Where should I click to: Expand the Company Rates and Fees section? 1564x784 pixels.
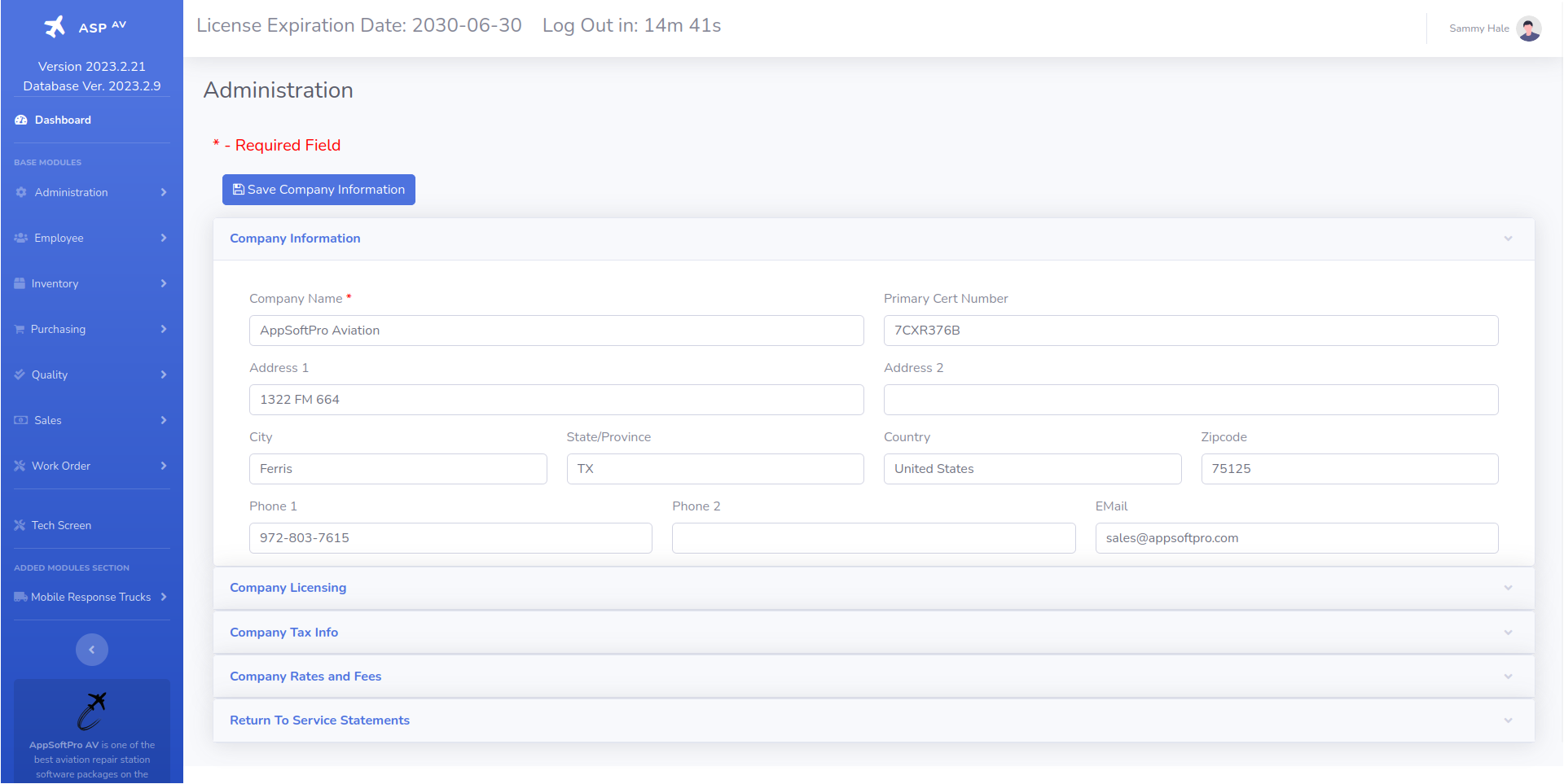305,677
